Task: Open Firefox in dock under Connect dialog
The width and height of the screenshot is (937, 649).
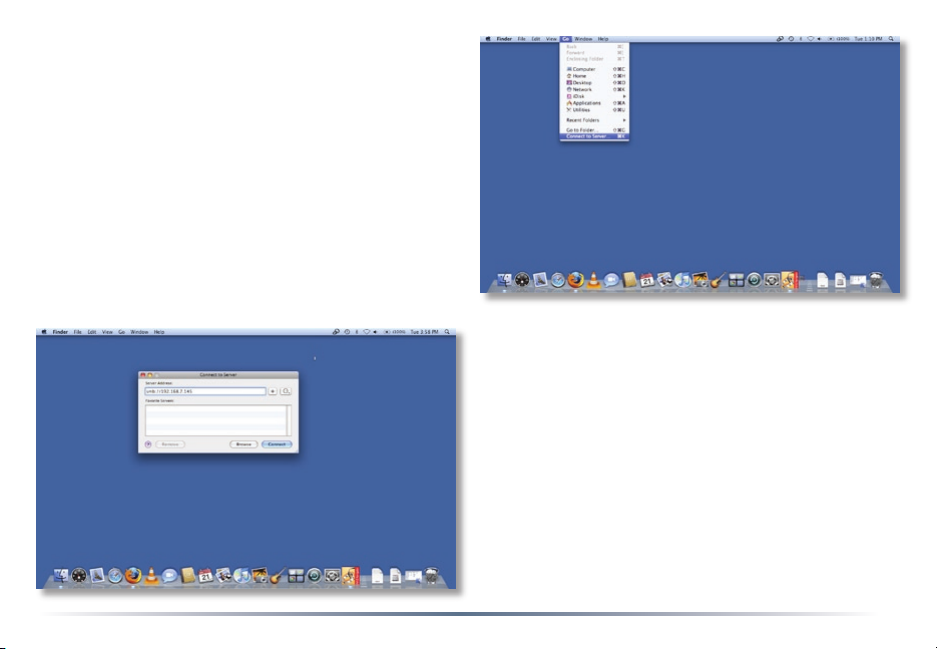Action: click(x=132, y=576)
